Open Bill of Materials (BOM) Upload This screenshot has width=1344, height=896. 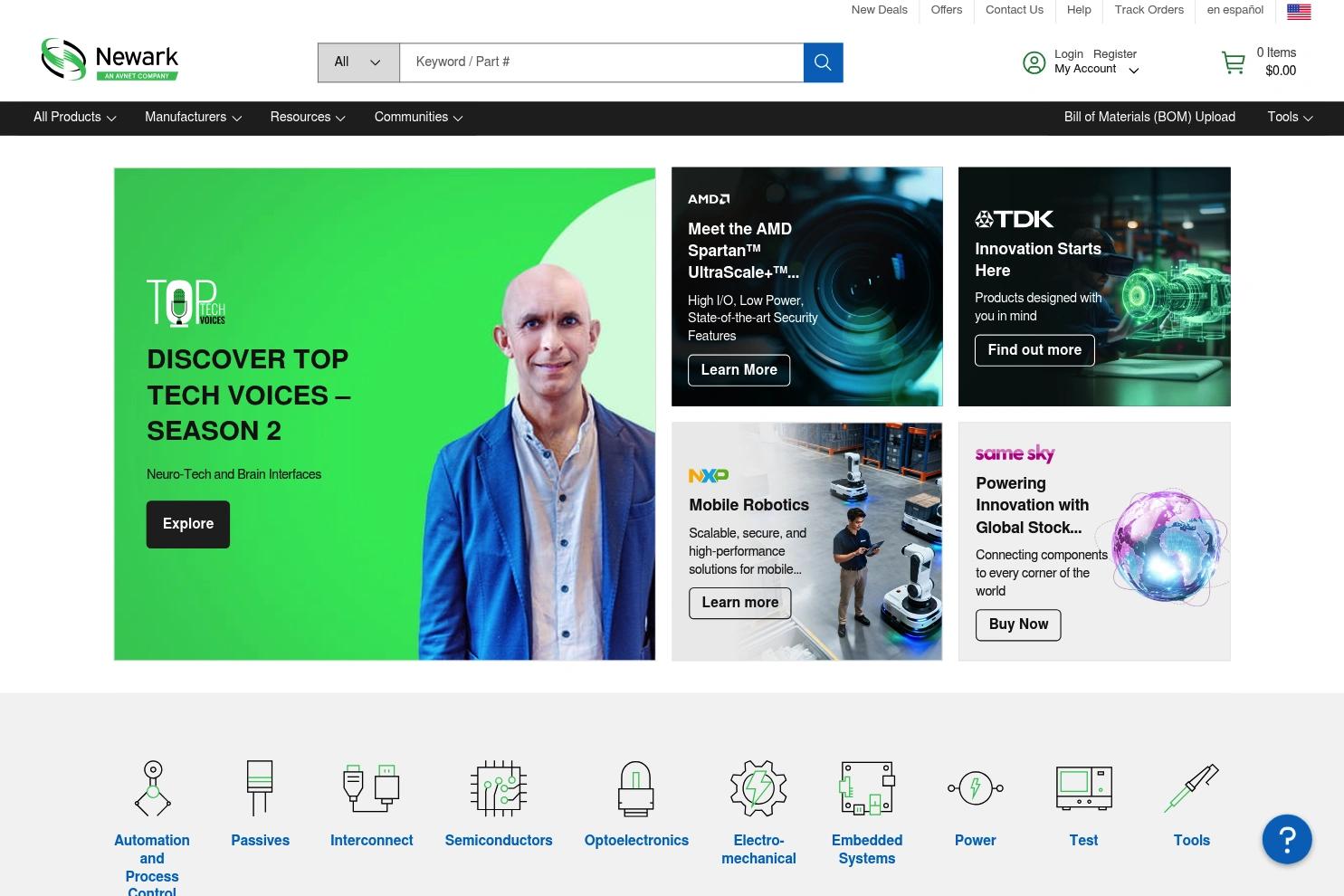pyautogui.click(x=1149, y=118)
